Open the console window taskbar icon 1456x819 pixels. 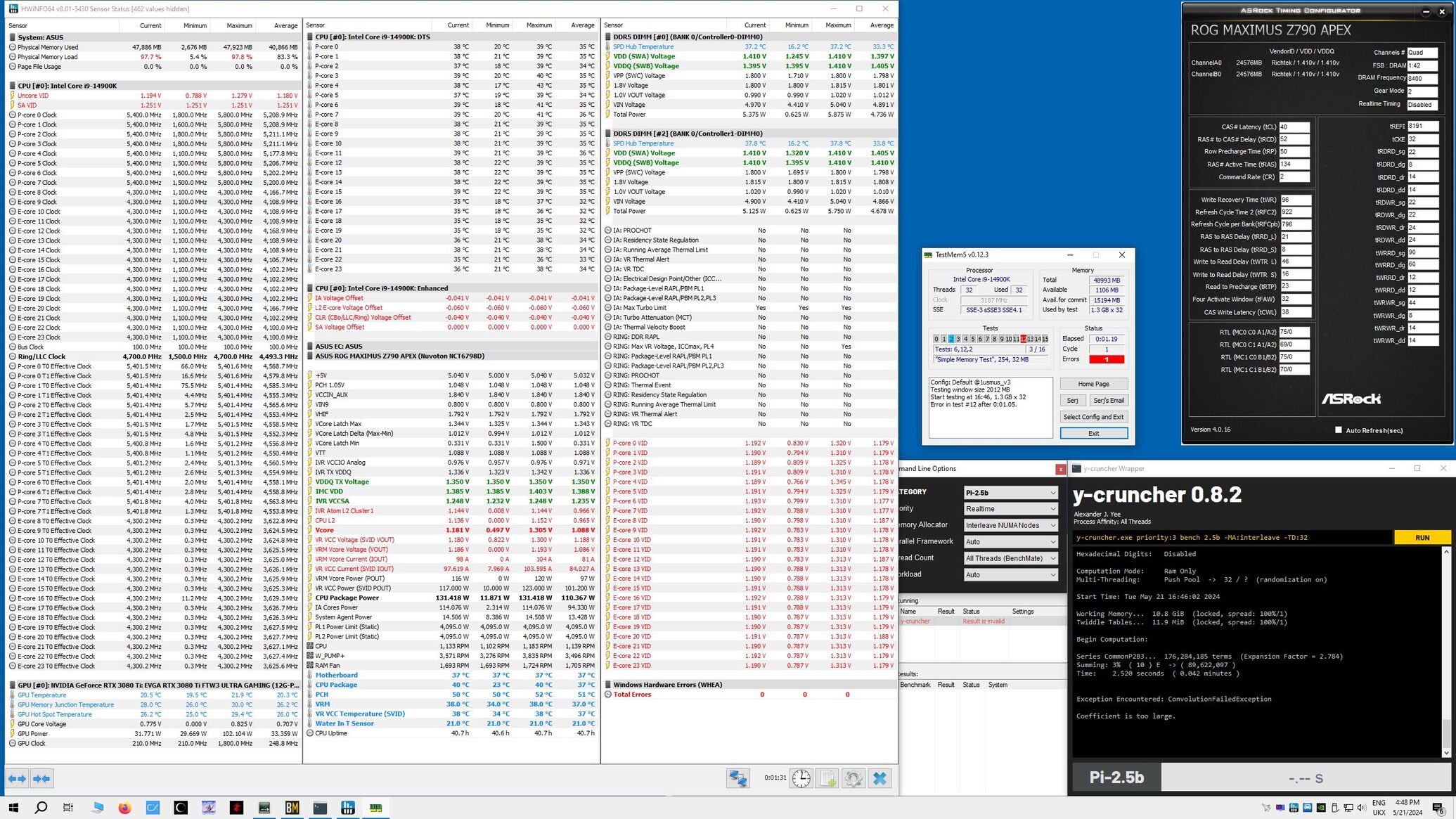(320, 808)
